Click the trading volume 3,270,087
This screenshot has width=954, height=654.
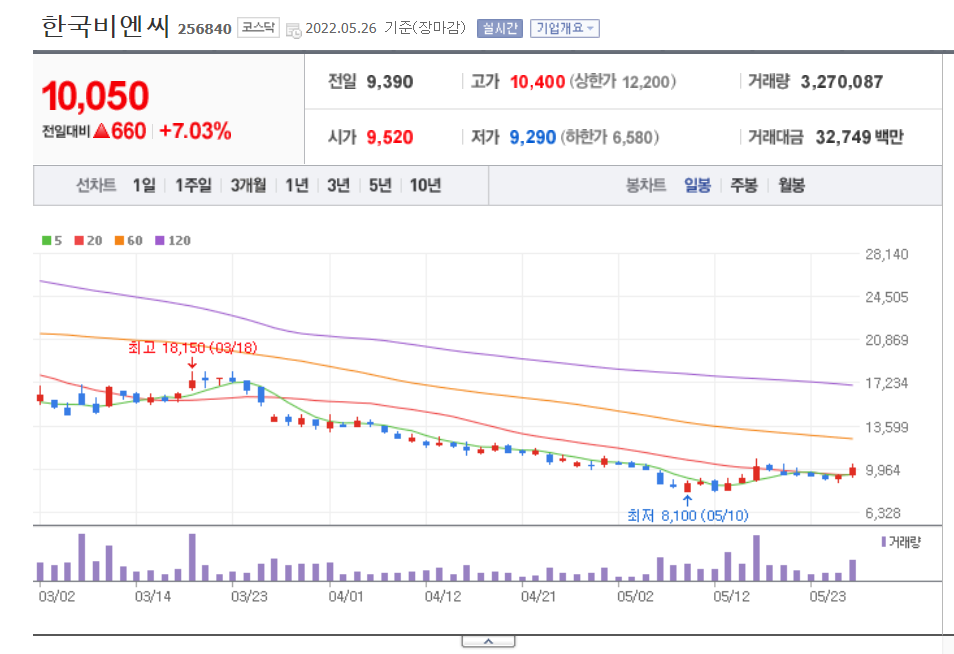tap(841, 82)
